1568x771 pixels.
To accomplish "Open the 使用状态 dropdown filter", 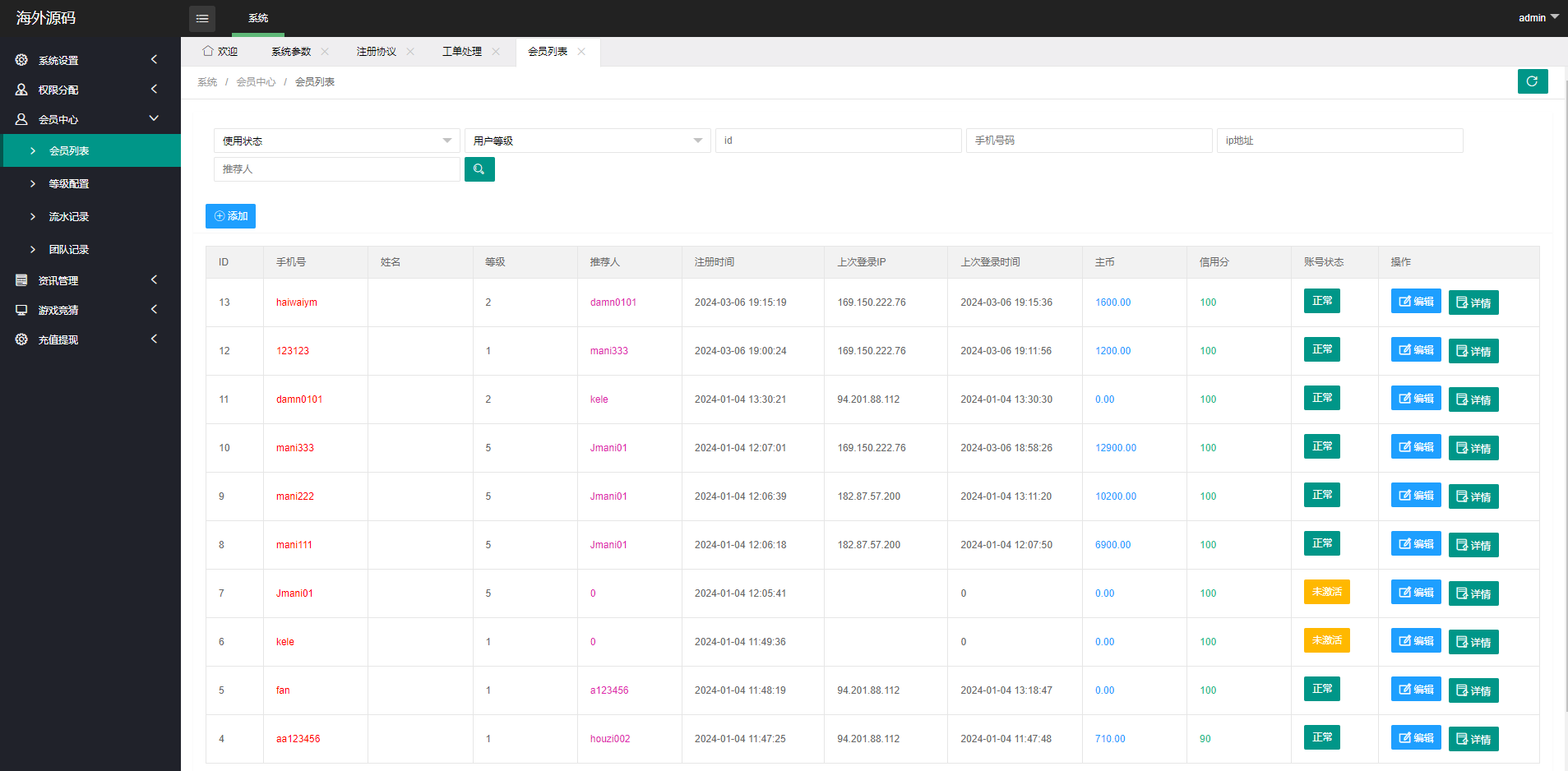I will (336, 141).
